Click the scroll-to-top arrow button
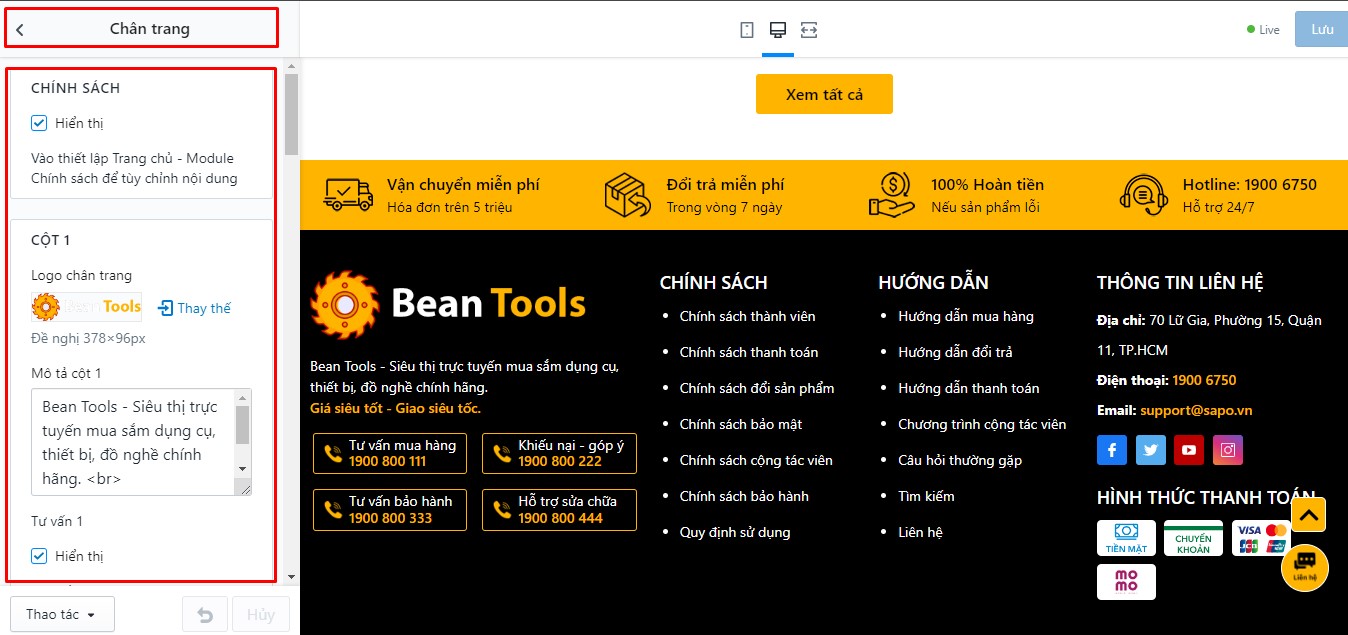The width and height of the screenshot is (1348, 635). 1309,515
